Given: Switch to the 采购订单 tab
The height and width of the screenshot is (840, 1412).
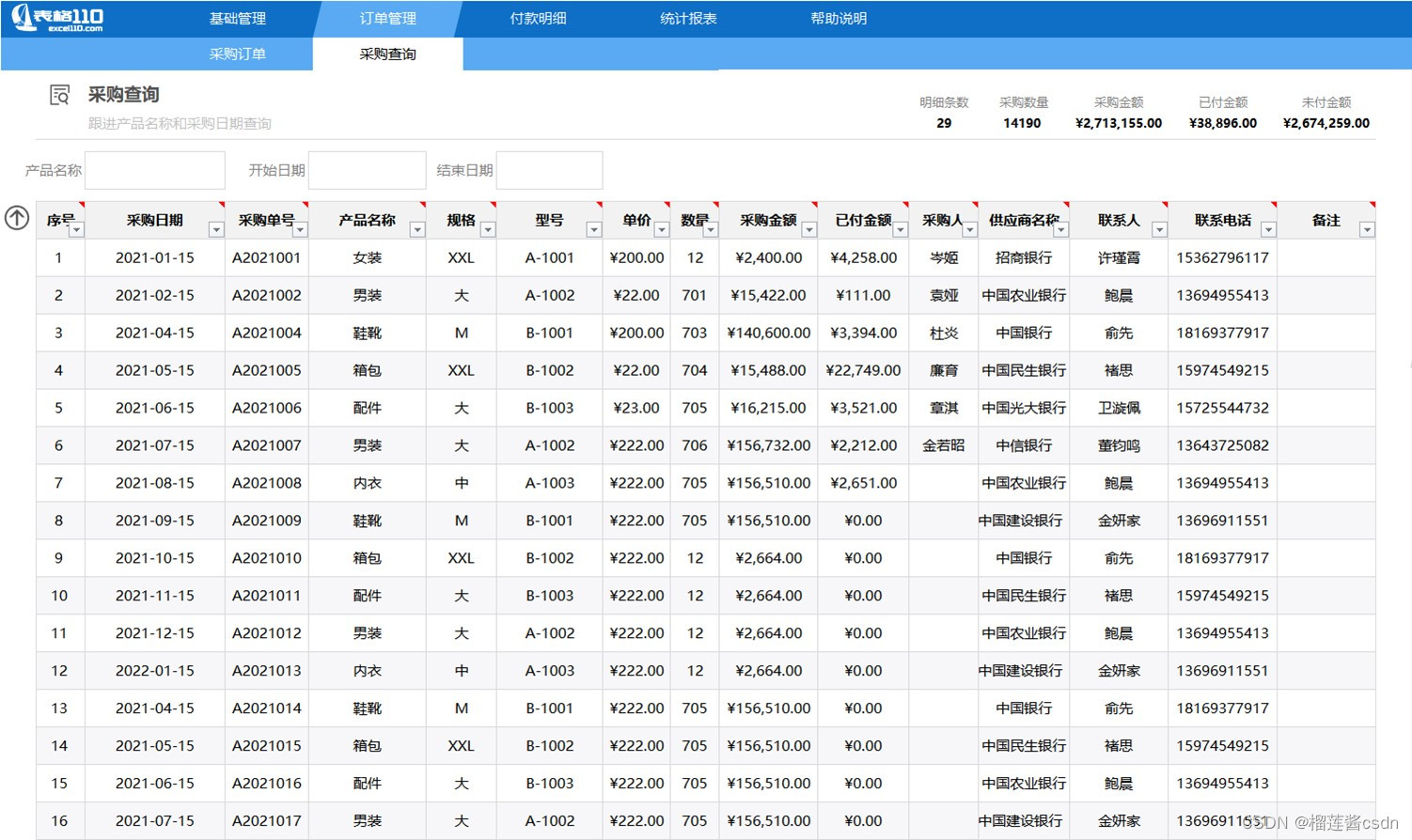Looking at the screenshot, I should [237, 54].
